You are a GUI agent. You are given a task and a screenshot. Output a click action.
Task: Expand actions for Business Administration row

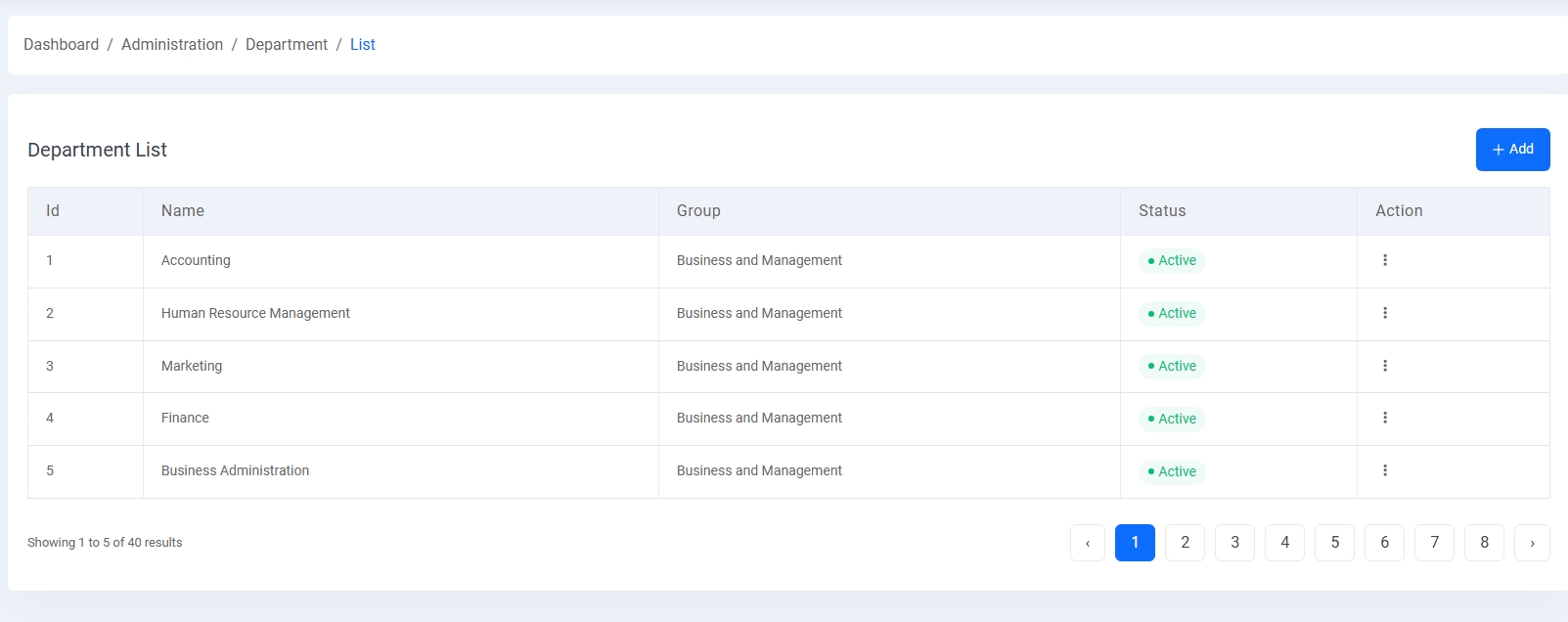(x=1384, y=470)
